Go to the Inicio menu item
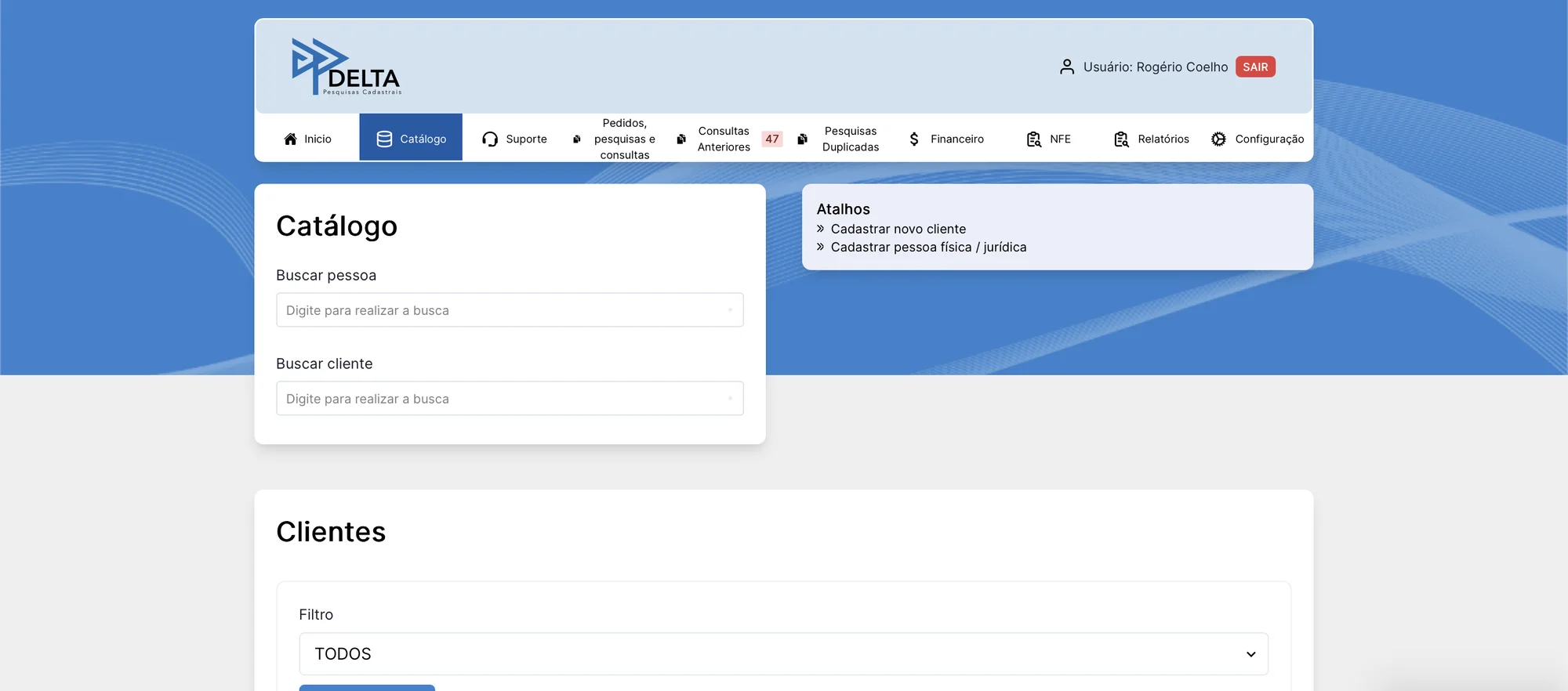The image size is (1568, 691). point(307,139)
